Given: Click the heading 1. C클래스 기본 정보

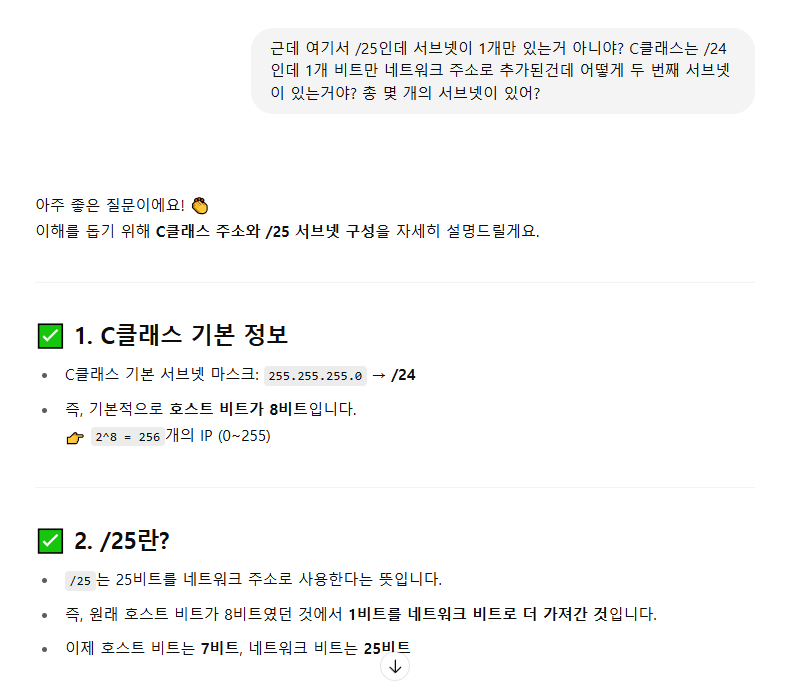Looking at the screenshot, I should 181,335.
